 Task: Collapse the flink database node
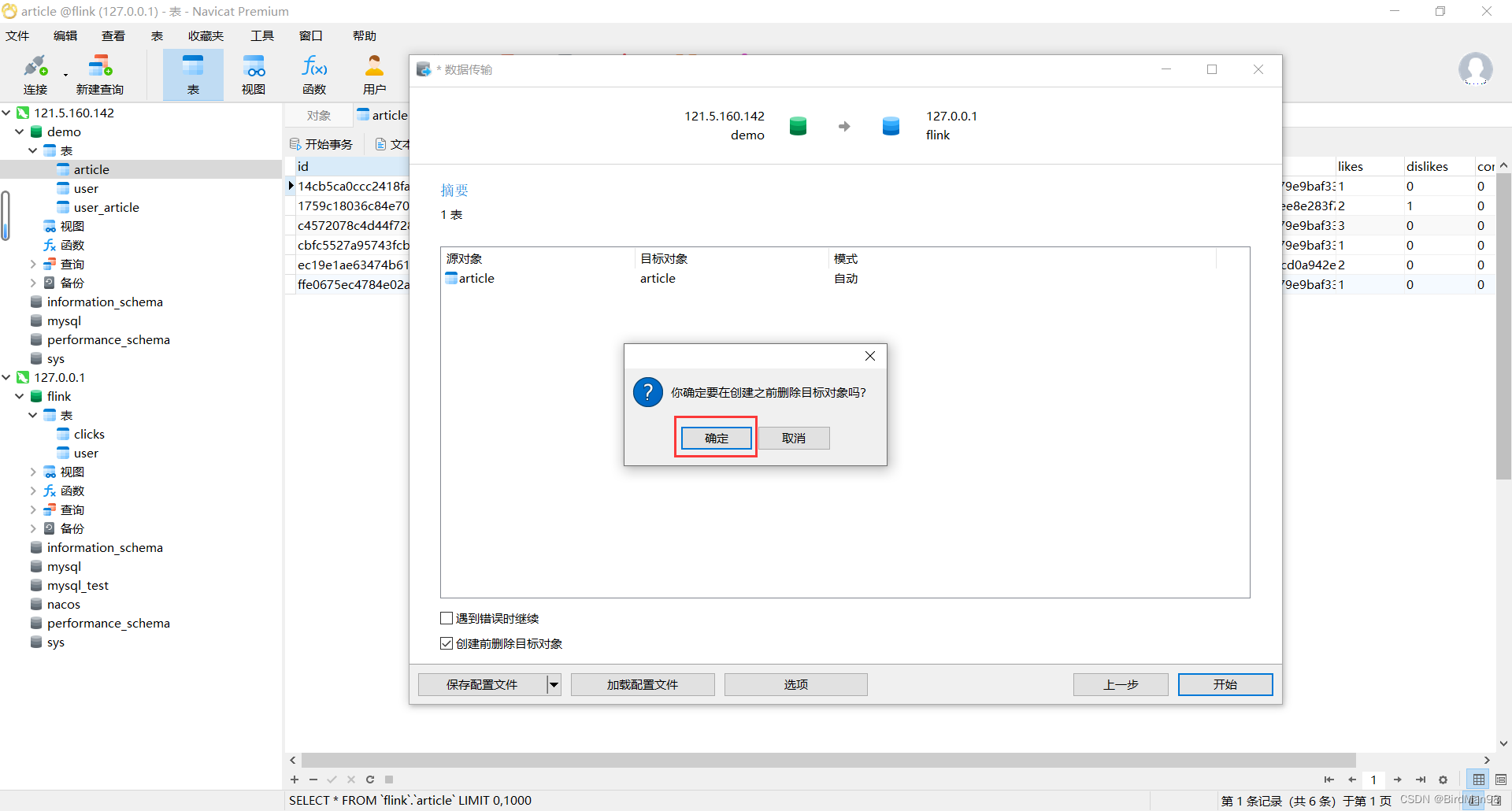(20, 396)
